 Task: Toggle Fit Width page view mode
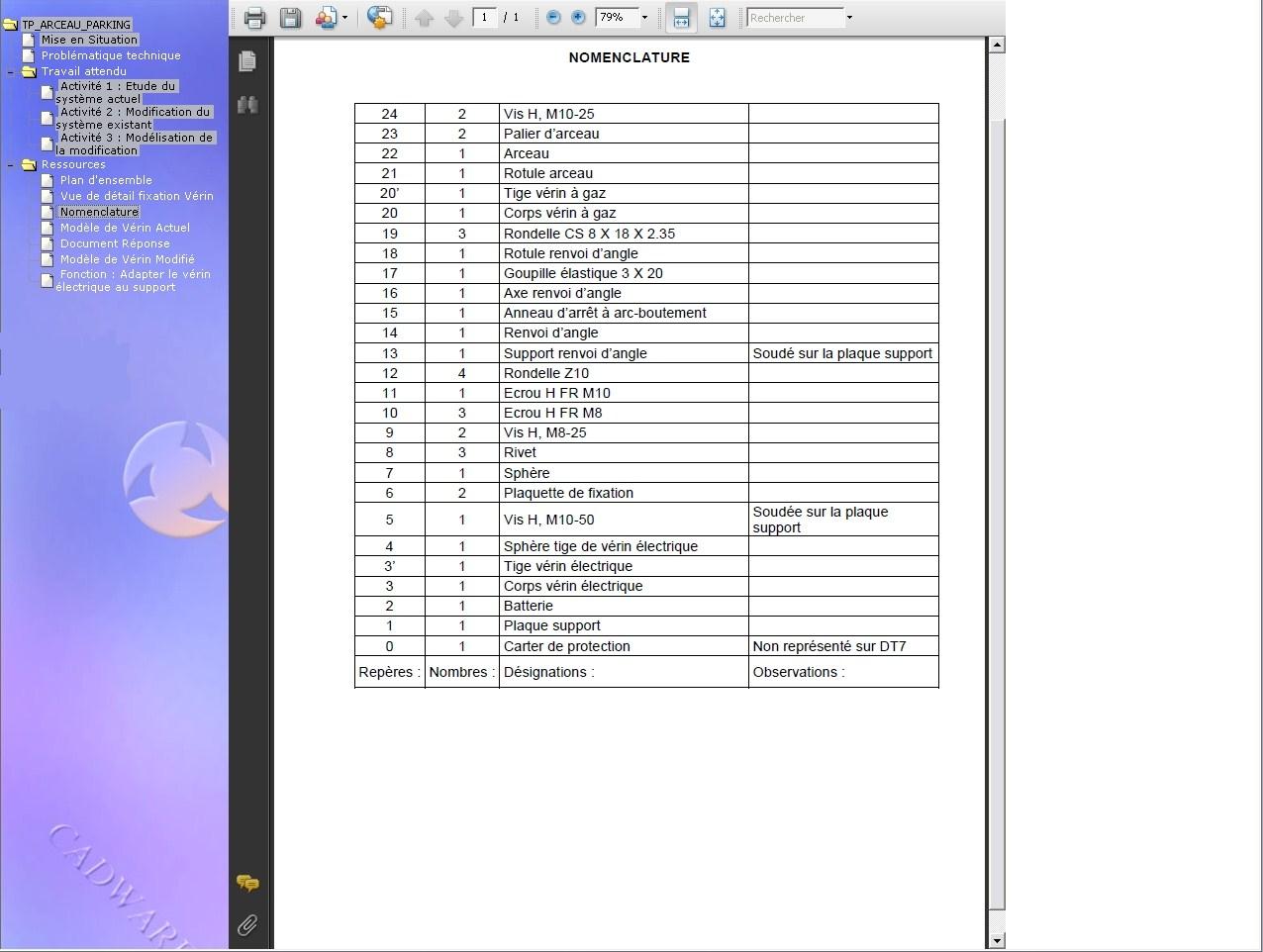point(681,18)
